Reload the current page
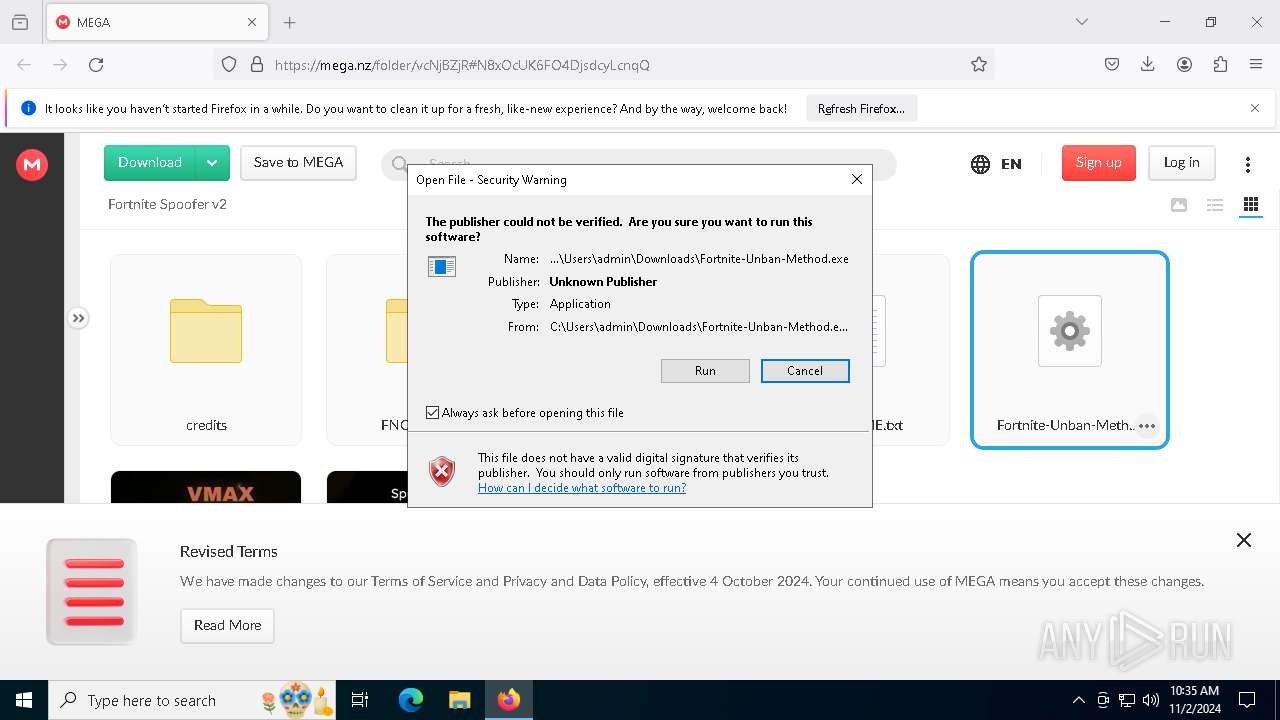The width and height of the screenshot is (1280, 720). (96, 65)
